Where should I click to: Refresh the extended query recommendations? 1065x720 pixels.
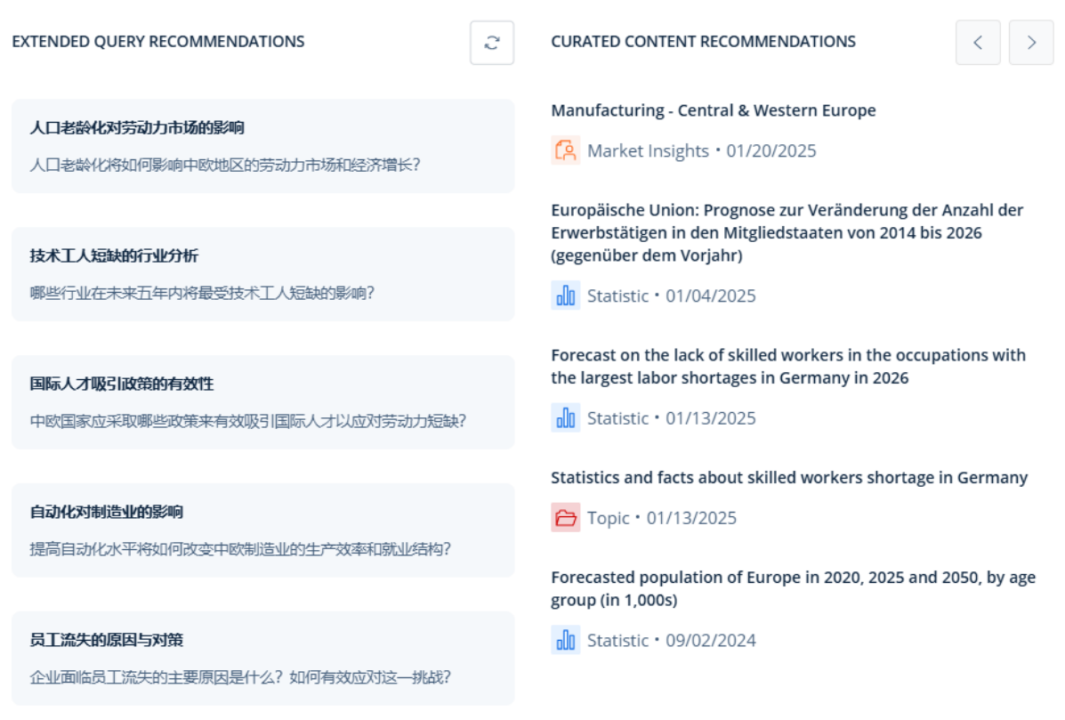click(492, 43)
